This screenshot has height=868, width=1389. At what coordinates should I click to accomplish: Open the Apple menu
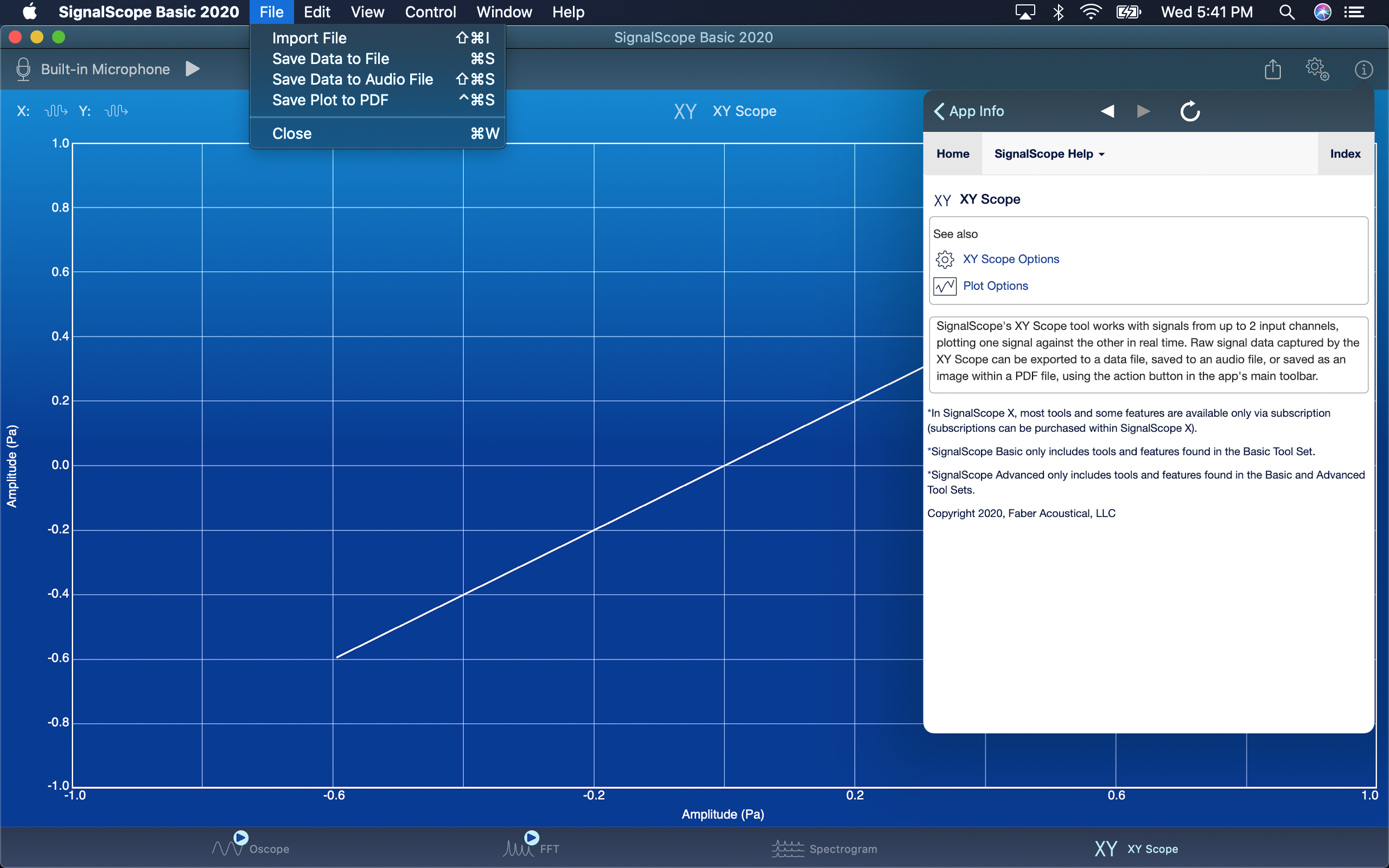click(x=30, y=11)
